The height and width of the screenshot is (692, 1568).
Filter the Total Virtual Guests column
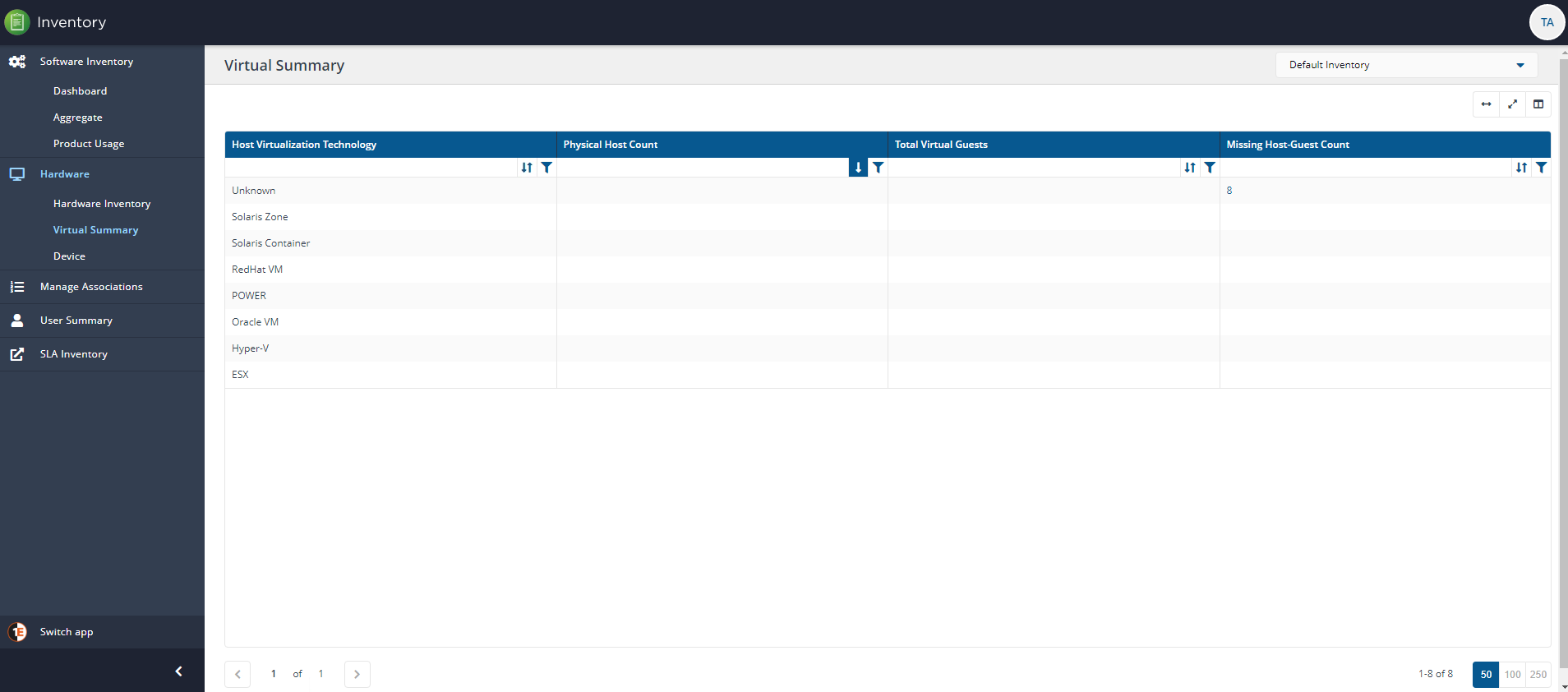click(x=1210, y=168)
